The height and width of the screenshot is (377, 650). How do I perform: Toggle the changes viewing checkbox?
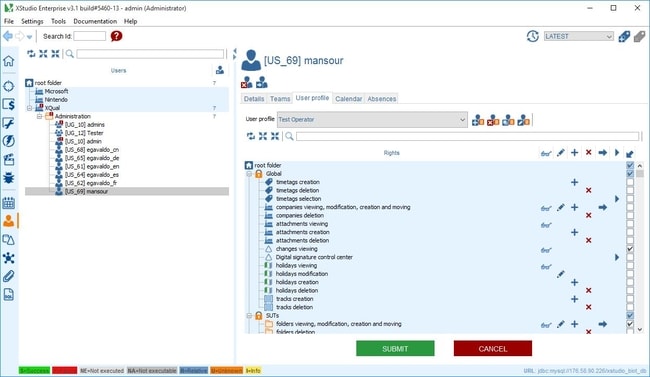coord(630,249)
